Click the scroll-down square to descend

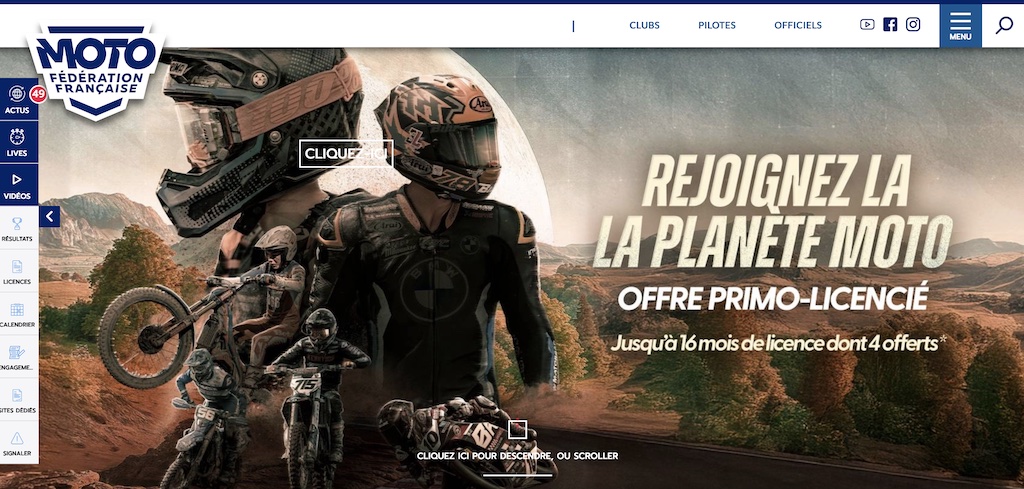(517, 430)
